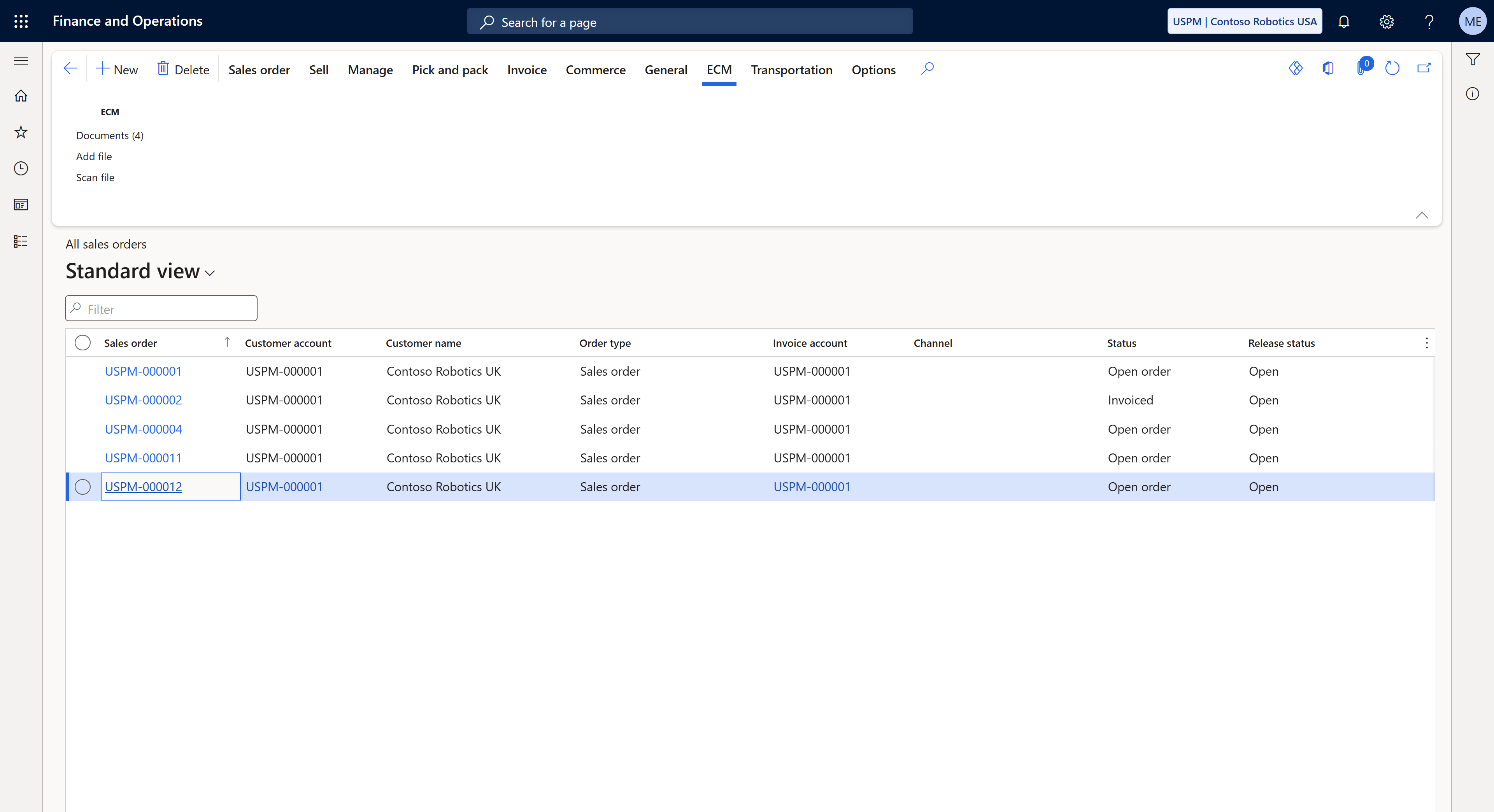
Task: Toggle selection circle for row USPM-000012
Action: [x=82, y=487]
